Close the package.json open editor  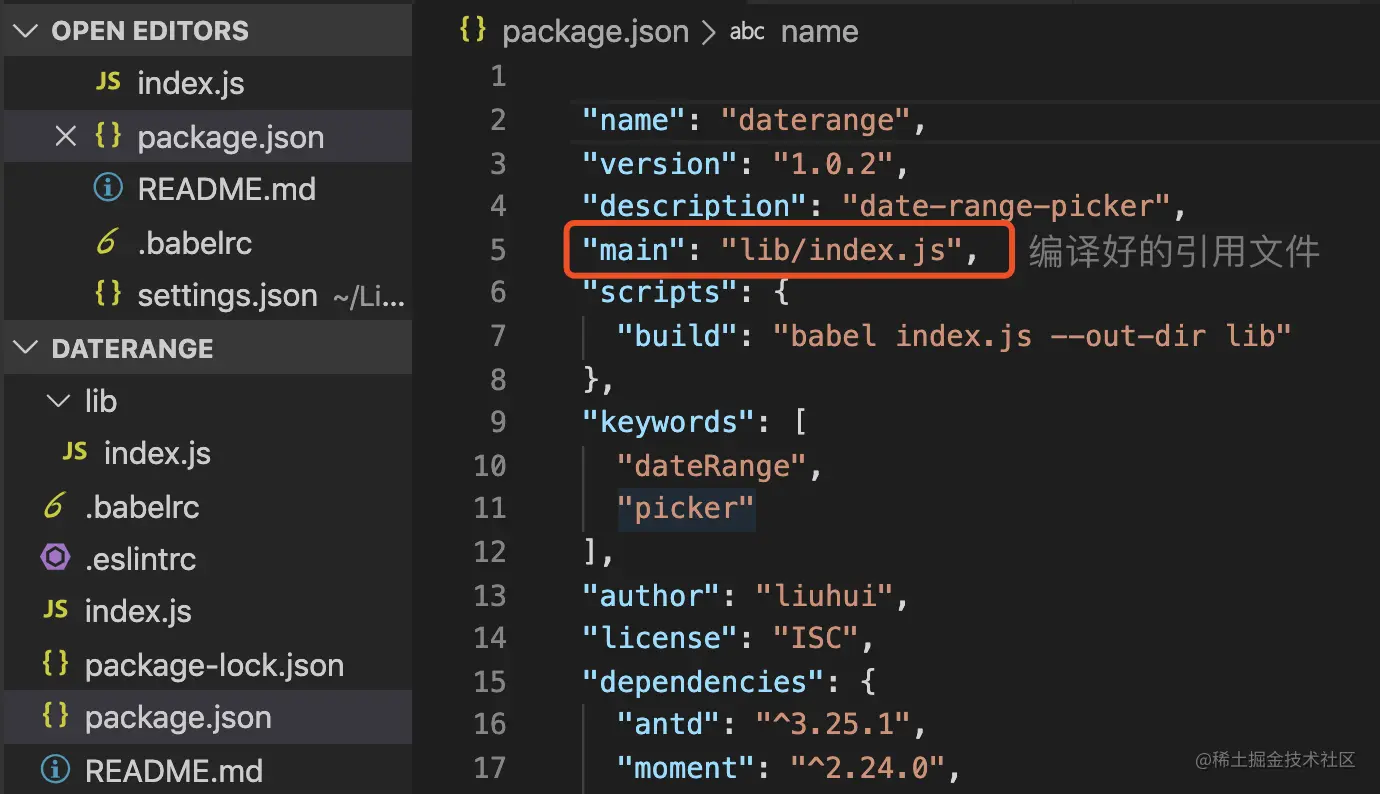tap(66, 137)
